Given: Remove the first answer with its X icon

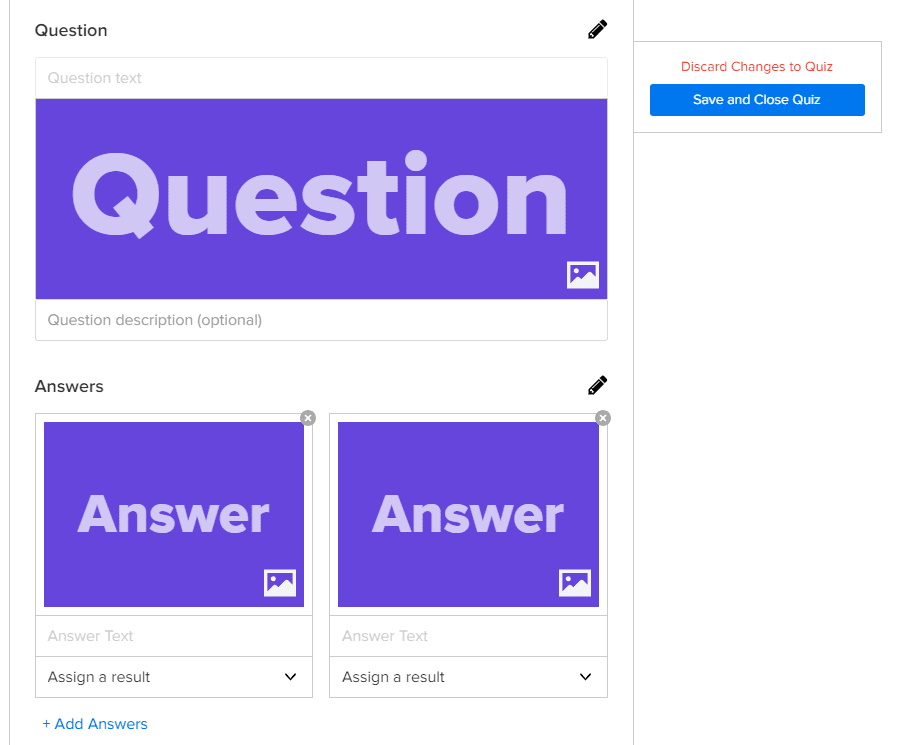Looking at the screenshot, I should click(x=308, y=418).
